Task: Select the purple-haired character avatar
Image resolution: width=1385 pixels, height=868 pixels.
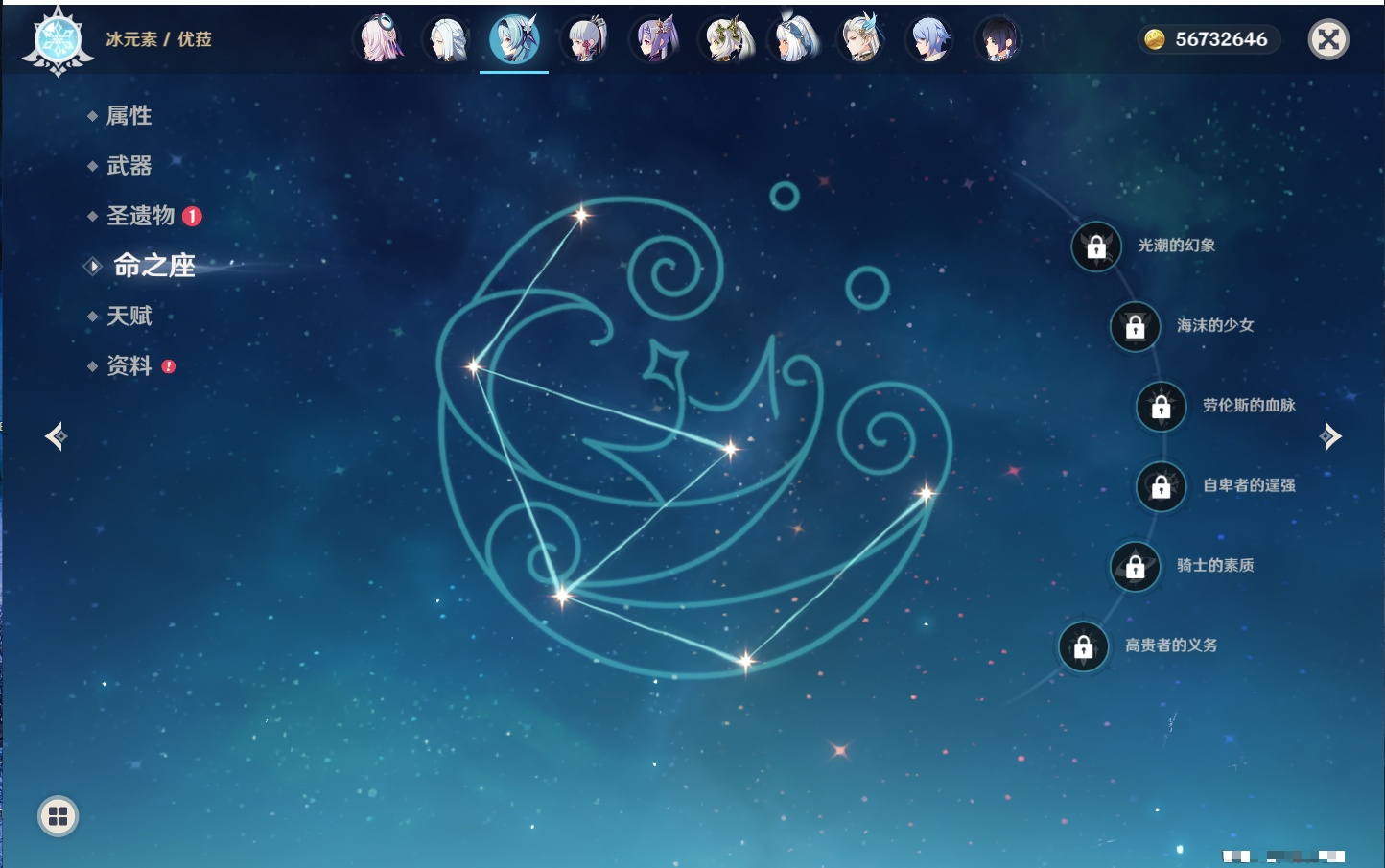Action: tap(655, 39)
